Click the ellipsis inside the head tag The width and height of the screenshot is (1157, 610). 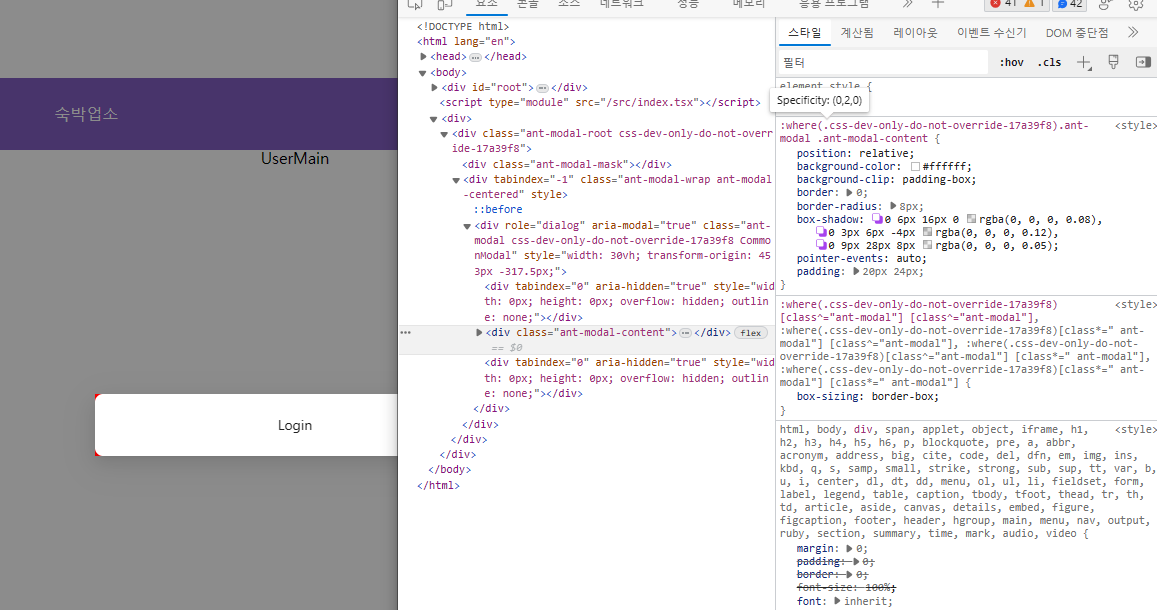[x=475, y=57]
